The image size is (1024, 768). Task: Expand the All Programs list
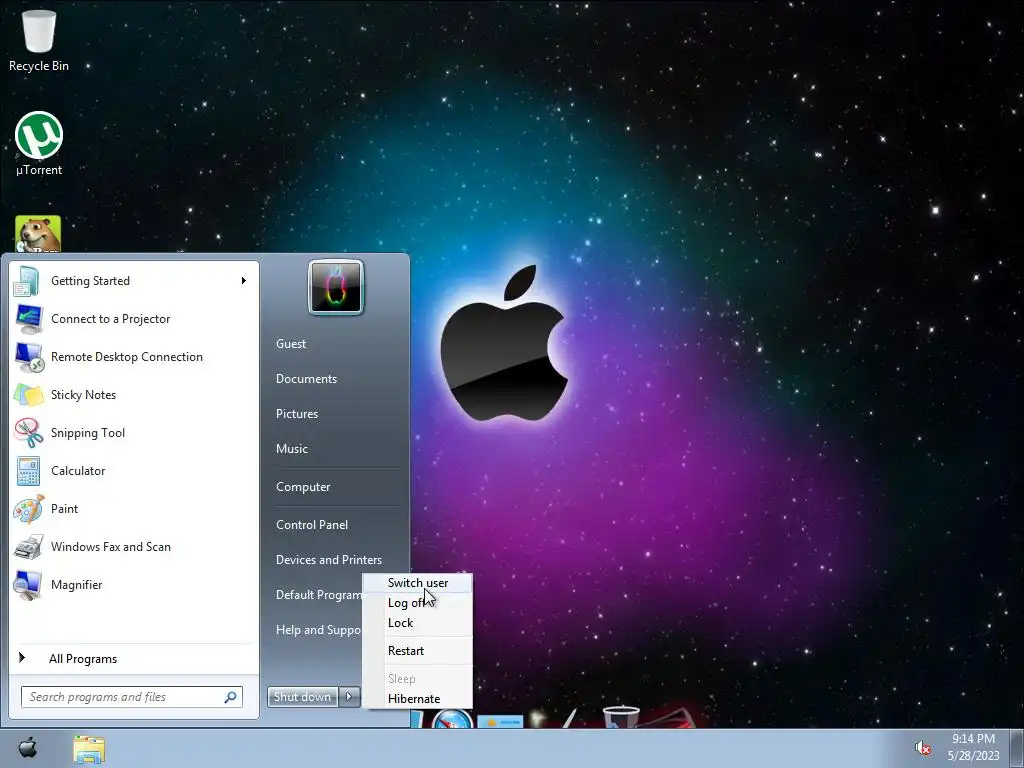click(x=134, y=658)
